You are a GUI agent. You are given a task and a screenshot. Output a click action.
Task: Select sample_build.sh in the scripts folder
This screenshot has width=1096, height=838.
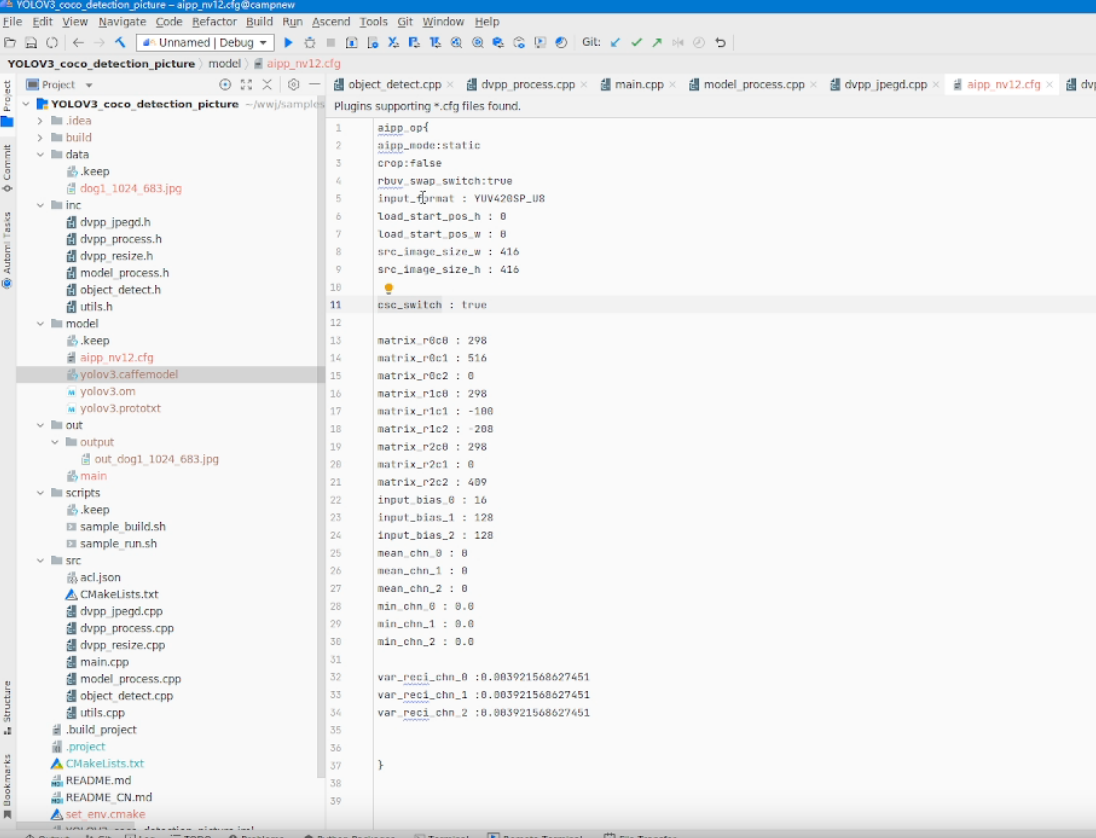(122, 527)
